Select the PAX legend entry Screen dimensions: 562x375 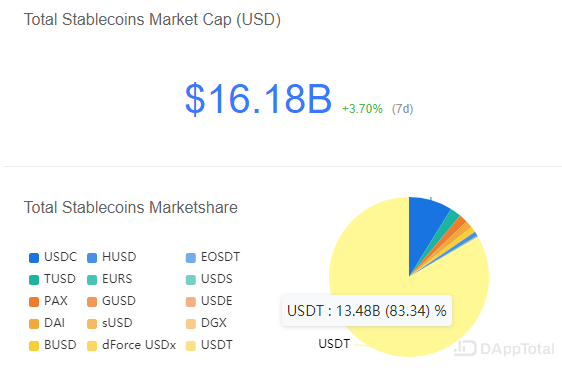[48, 301]
